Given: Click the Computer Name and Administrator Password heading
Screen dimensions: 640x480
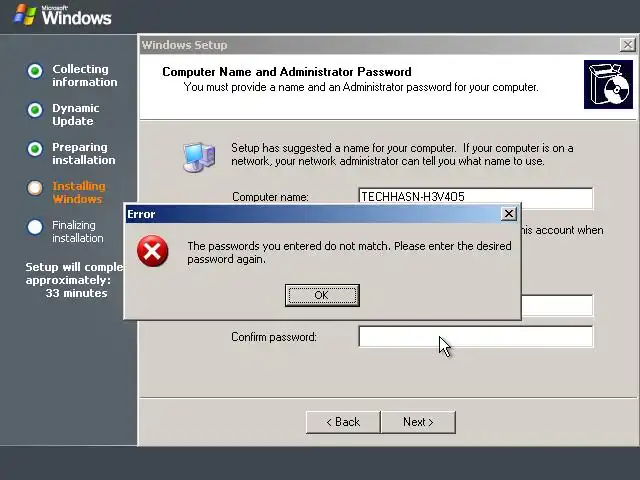Looking at the screenshot, I should coord(287,72).
